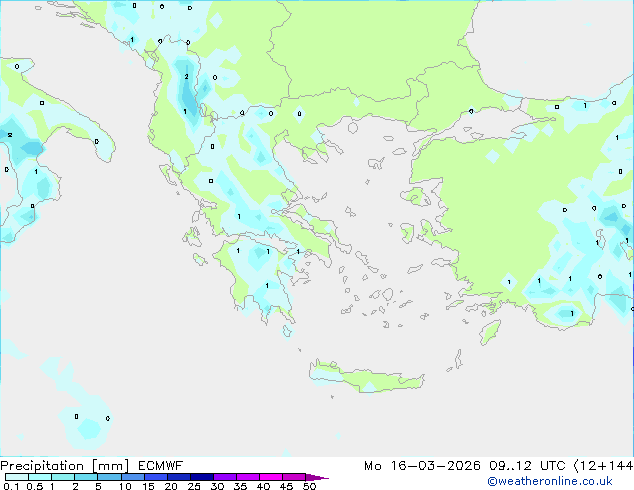The width and height of the screenshot is (634, 490).
Task: Click the '1' value over Crete's east Turkey coast blob
Action: click(572, 313)
